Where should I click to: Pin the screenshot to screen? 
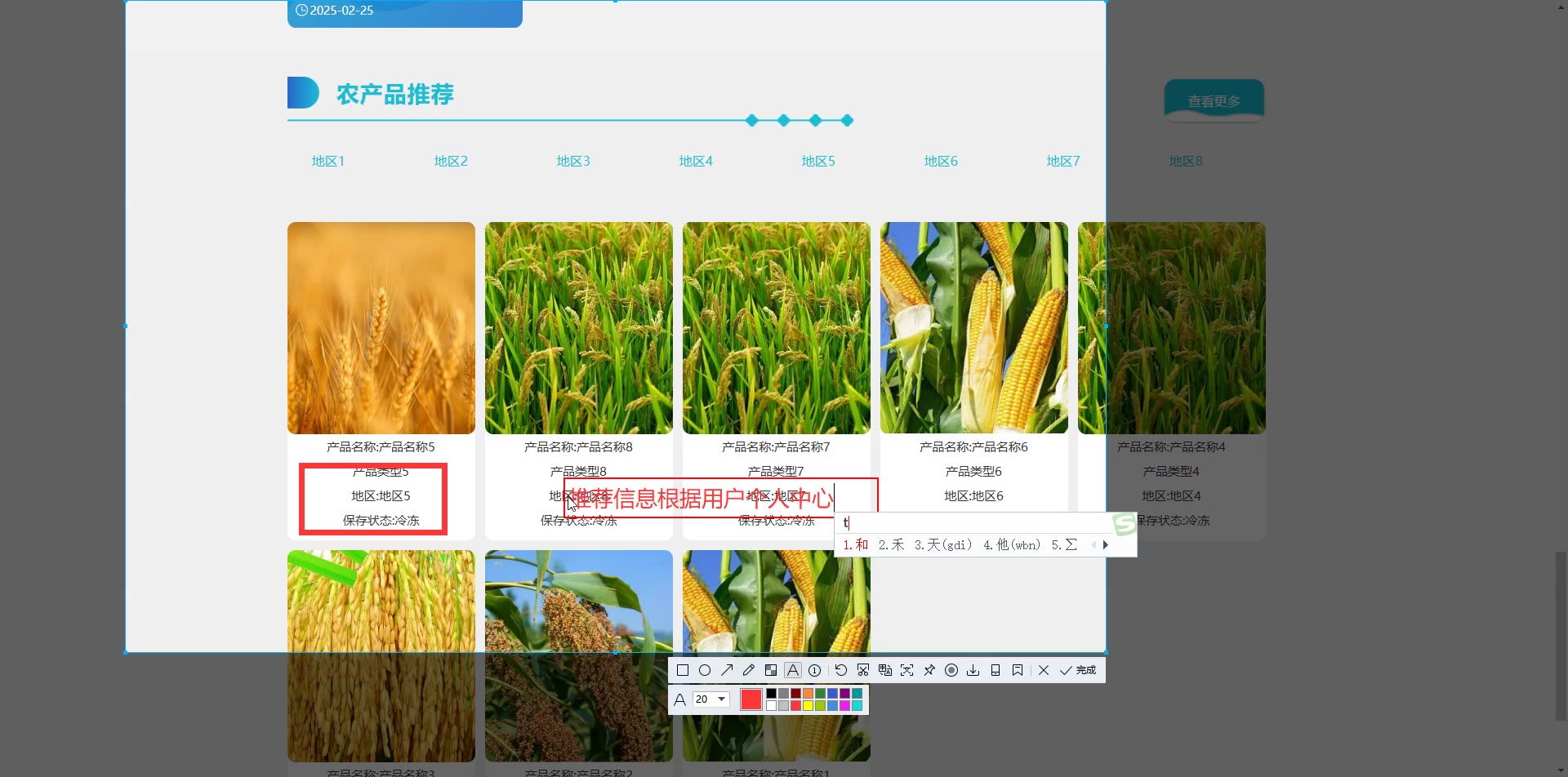coord(929,670)
